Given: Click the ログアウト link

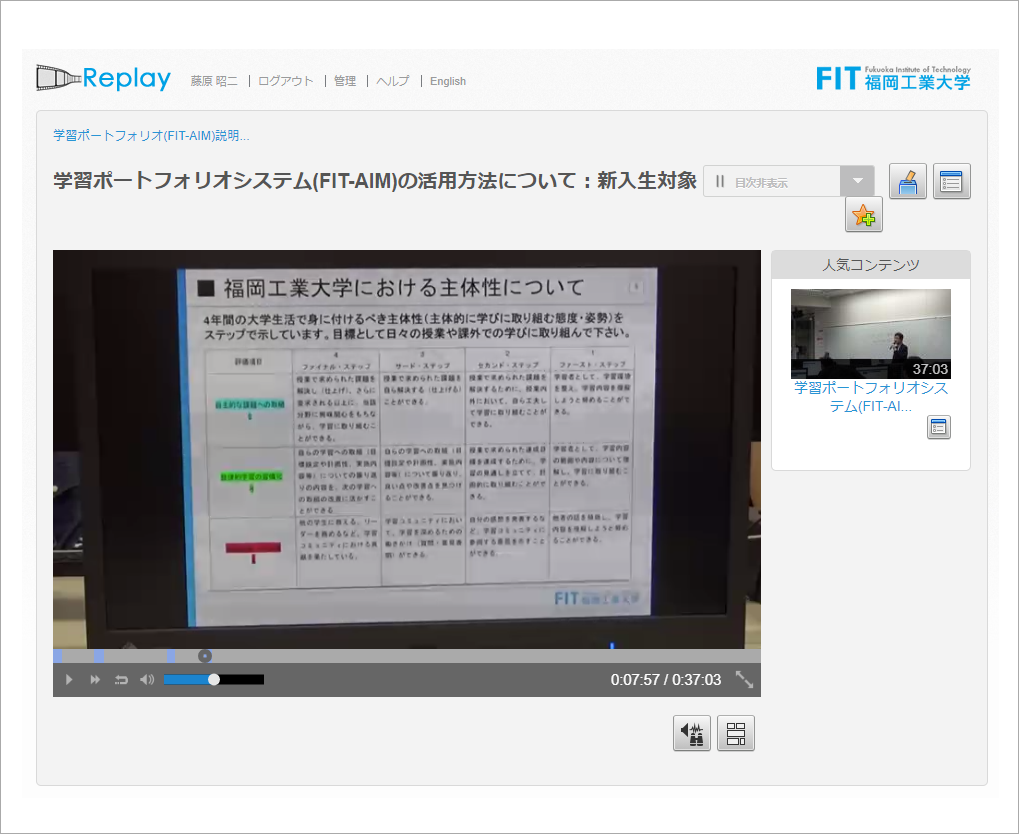Looking at the screenshot, I should pos(286,81).
